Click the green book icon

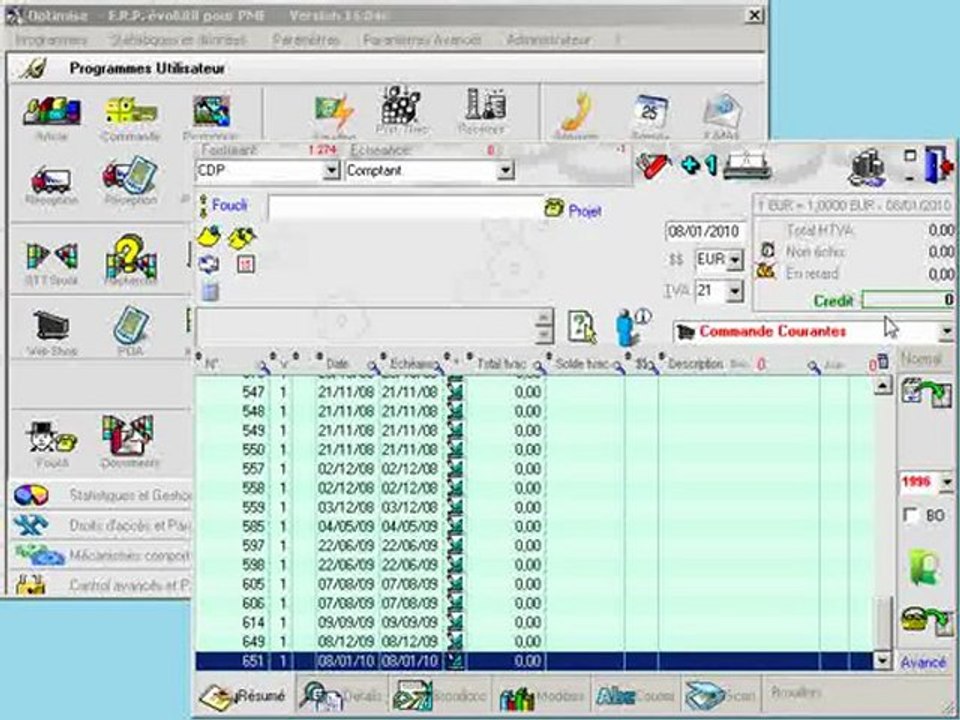924,567
